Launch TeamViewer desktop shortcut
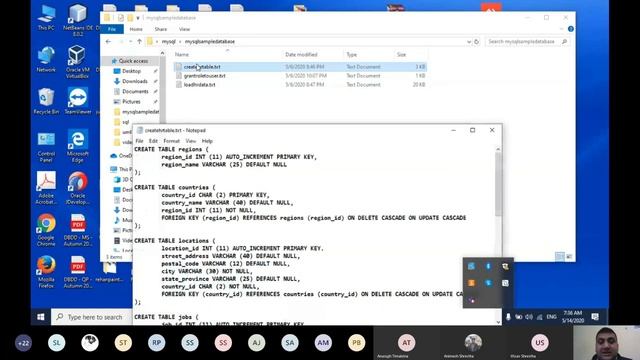The width and height of the screenshot is (640, 360). pos(78,101)
